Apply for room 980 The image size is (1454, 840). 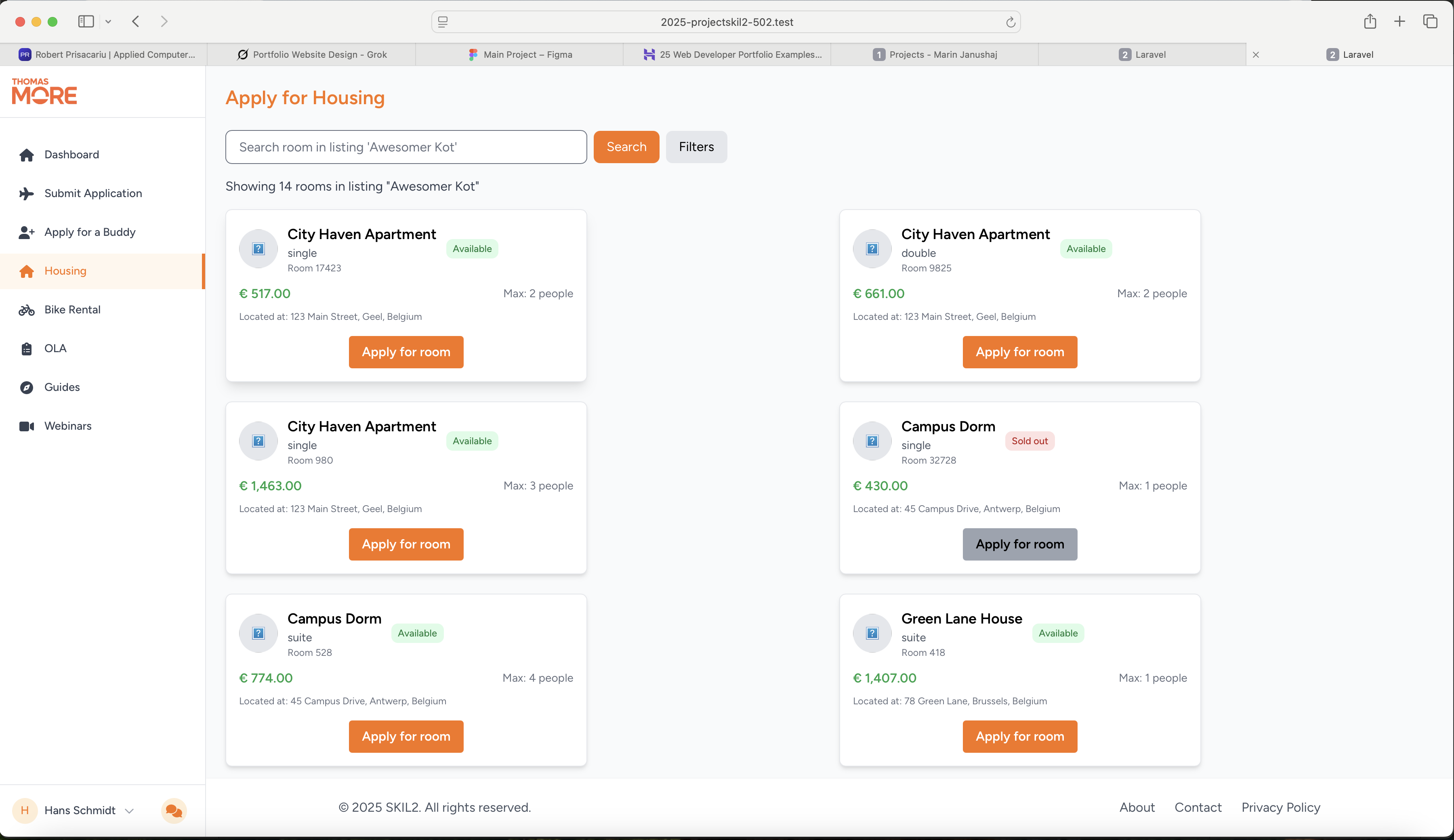pyautogui.click(x=406, y=544)
